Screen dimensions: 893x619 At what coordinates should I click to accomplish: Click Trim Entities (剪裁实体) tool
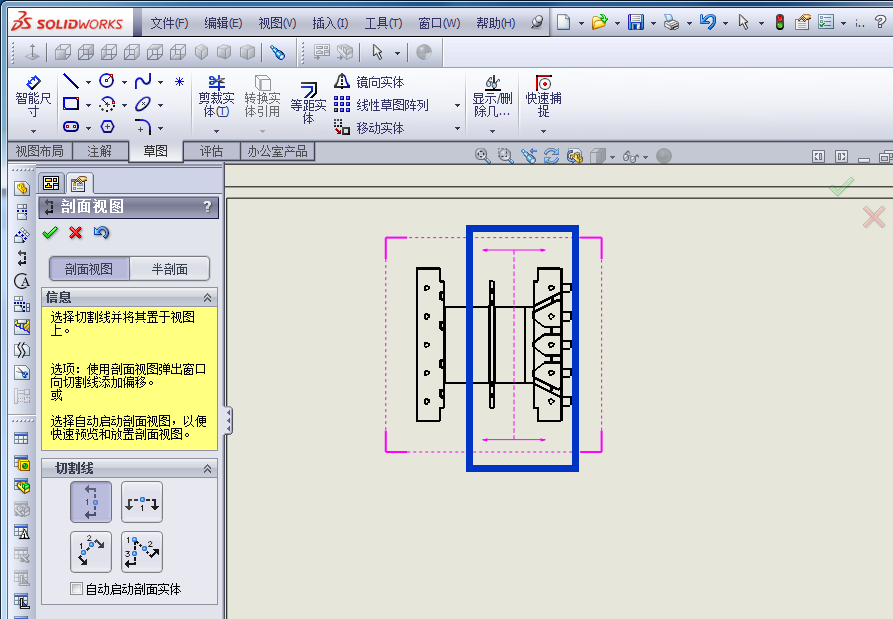(216, 96)
